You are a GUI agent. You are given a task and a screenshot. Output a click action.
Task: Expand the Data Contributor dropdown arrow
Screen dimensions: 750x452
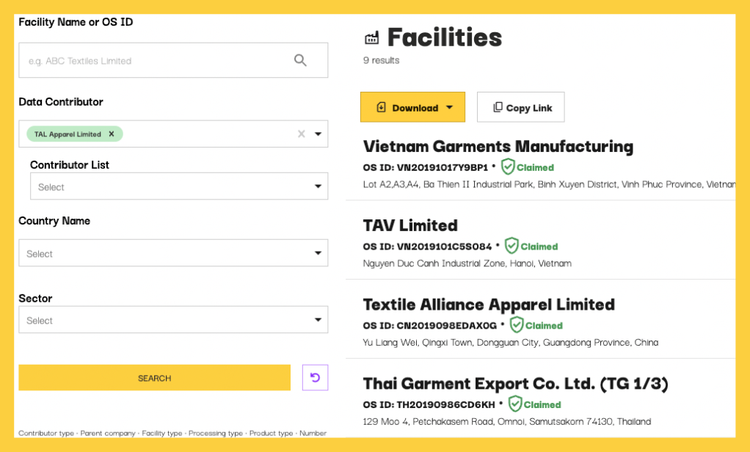tap(318, 134)
